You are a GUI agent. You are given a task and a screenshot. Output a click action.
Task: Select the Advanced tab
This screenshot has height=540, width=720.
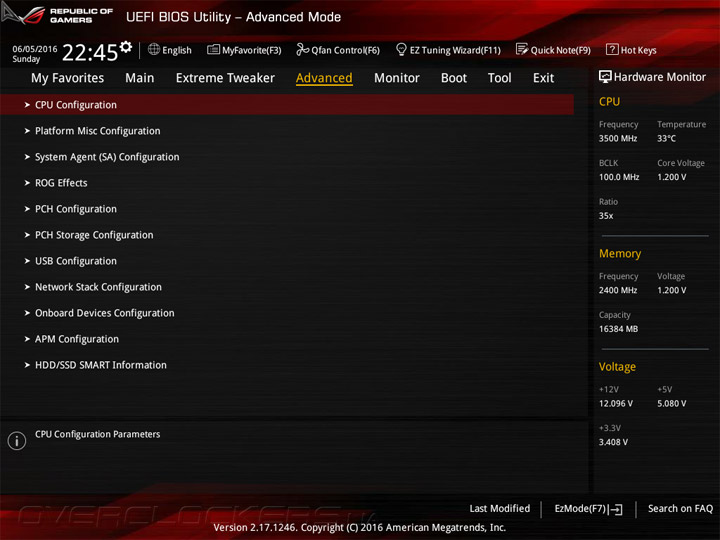324,78
